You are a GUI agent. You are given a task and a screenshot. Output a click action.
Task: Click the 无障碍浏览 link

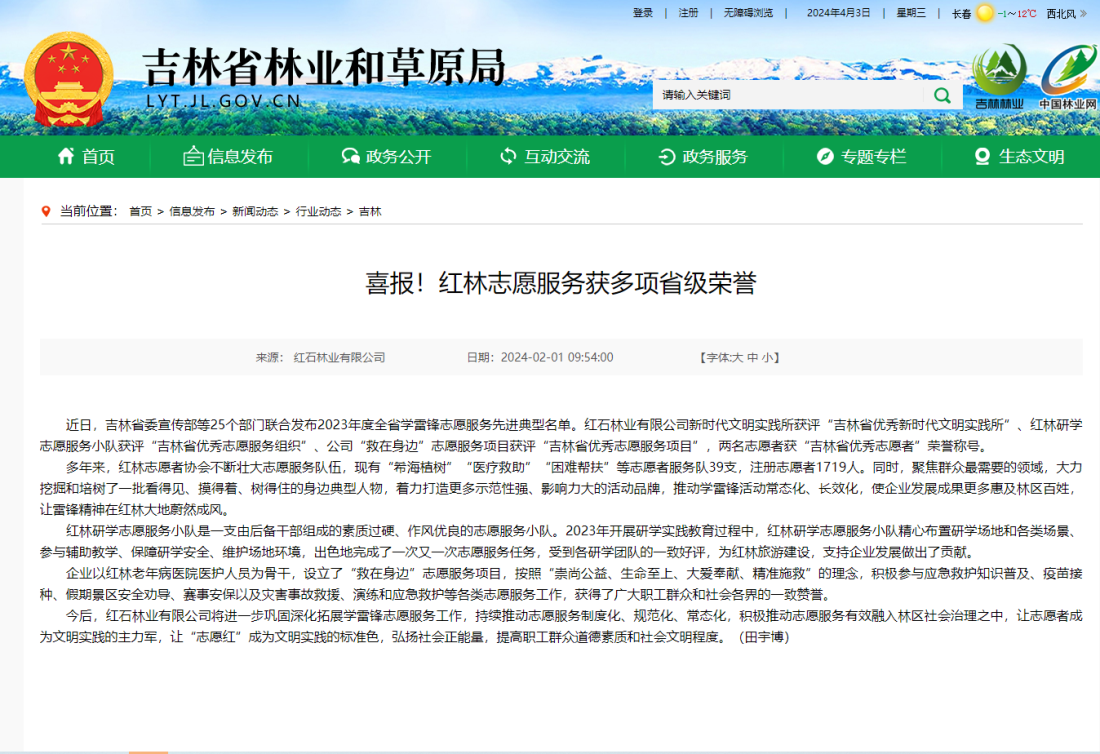pyautogui.click(x=748, y=13)
